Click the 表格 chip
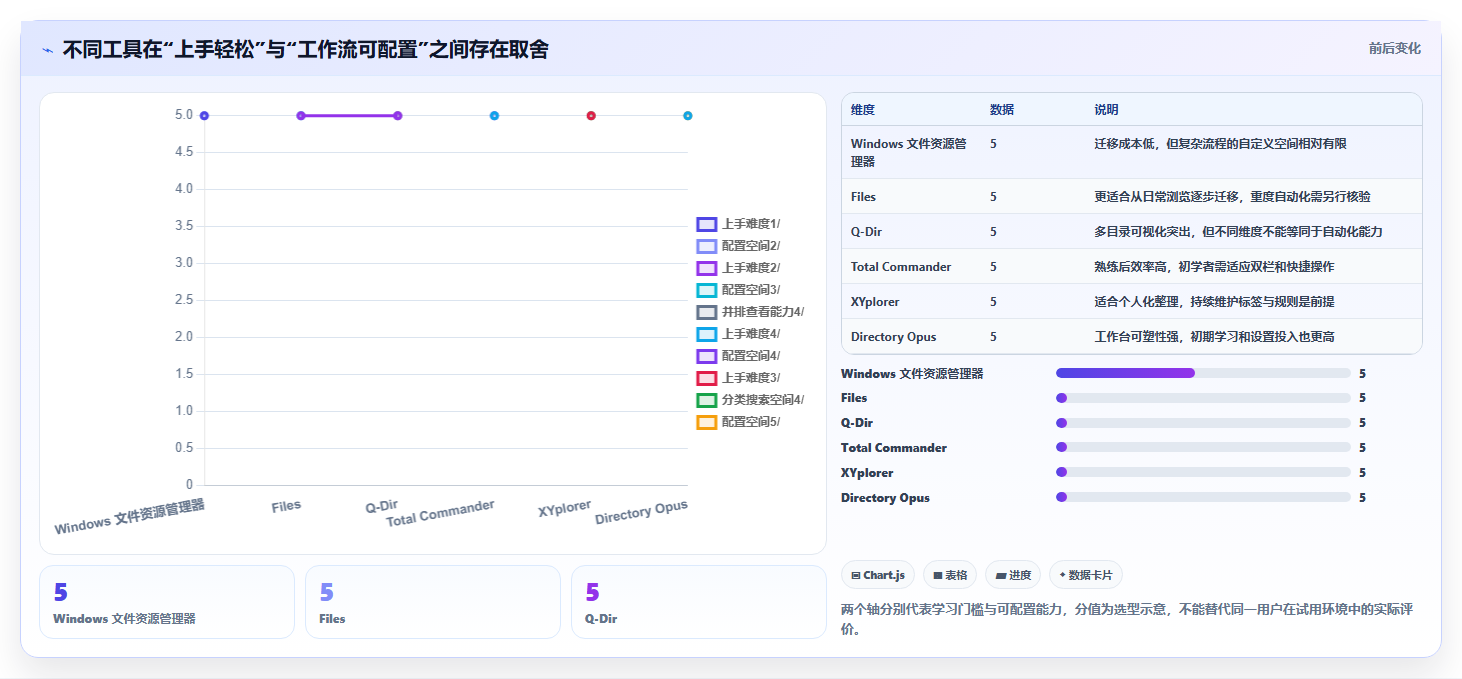 (x=950, y=575)
